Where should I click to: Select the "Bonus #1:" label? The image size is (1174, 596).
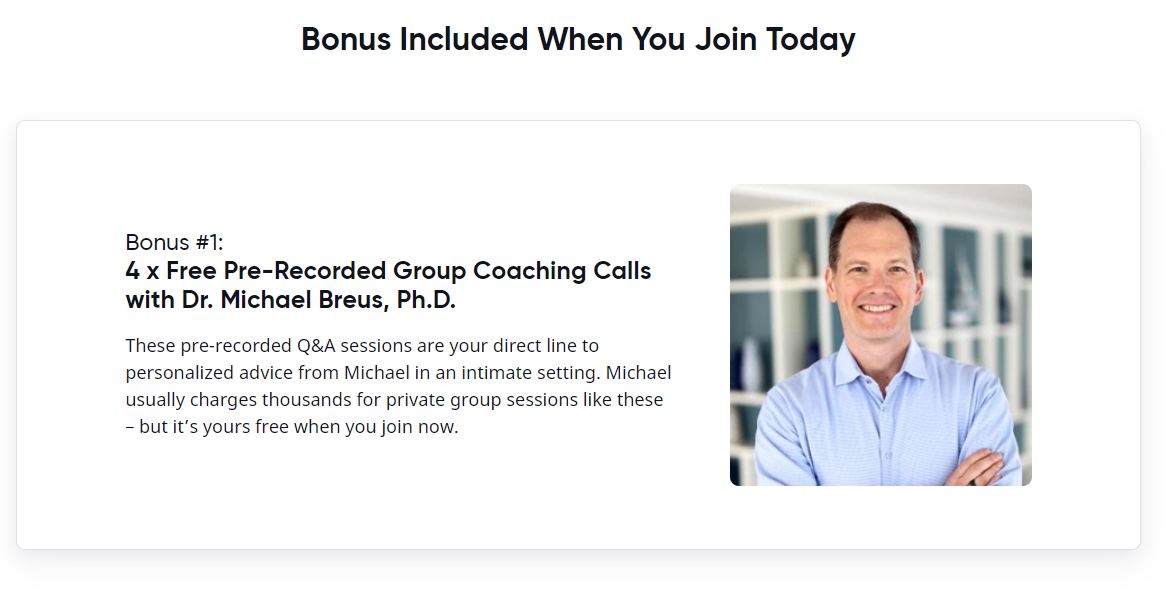(x=174, y=242)
